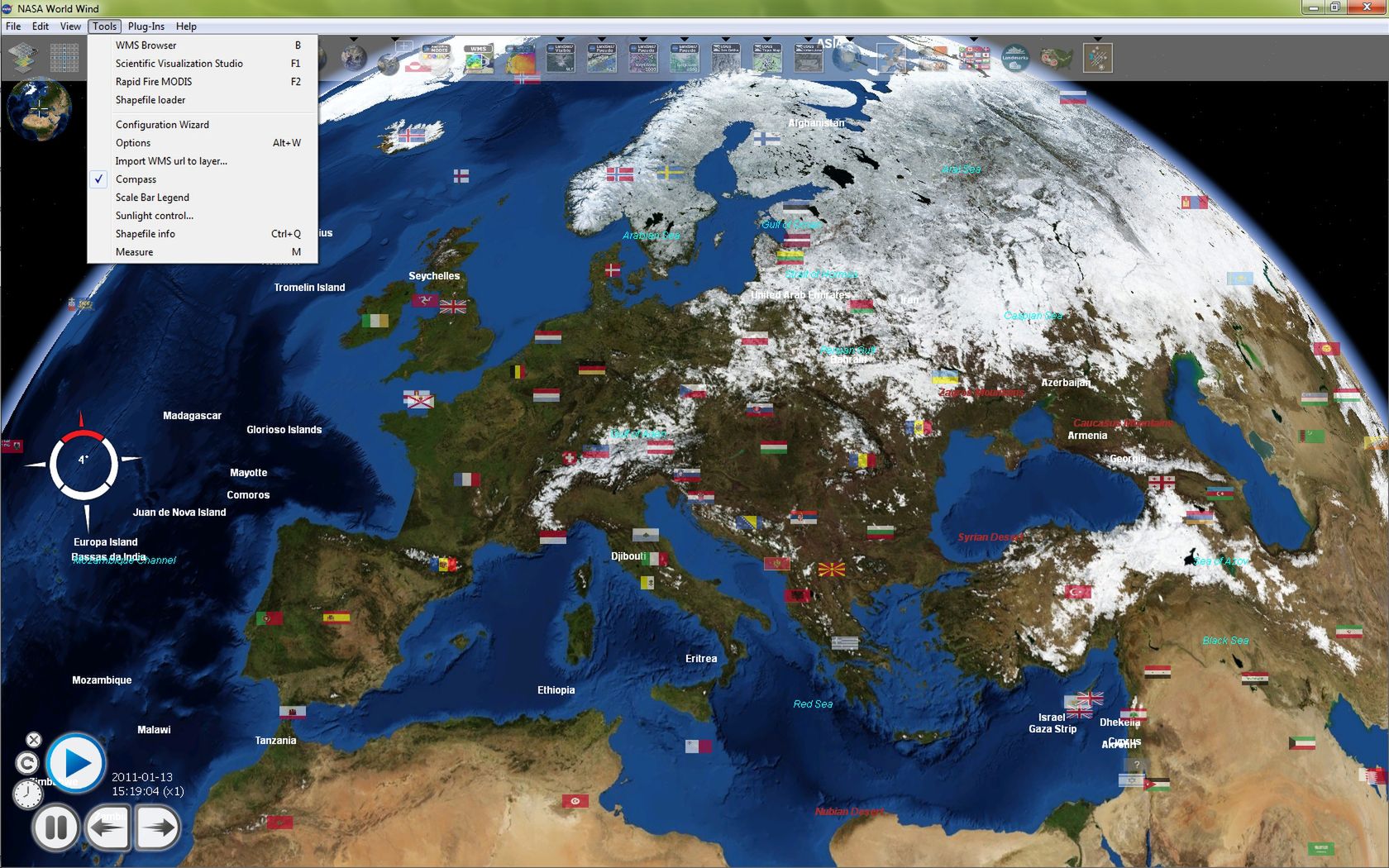Select WMS Browser from the menu
Image resolution: width=1389 pixels, height=868 pixels.
[203, 45]
